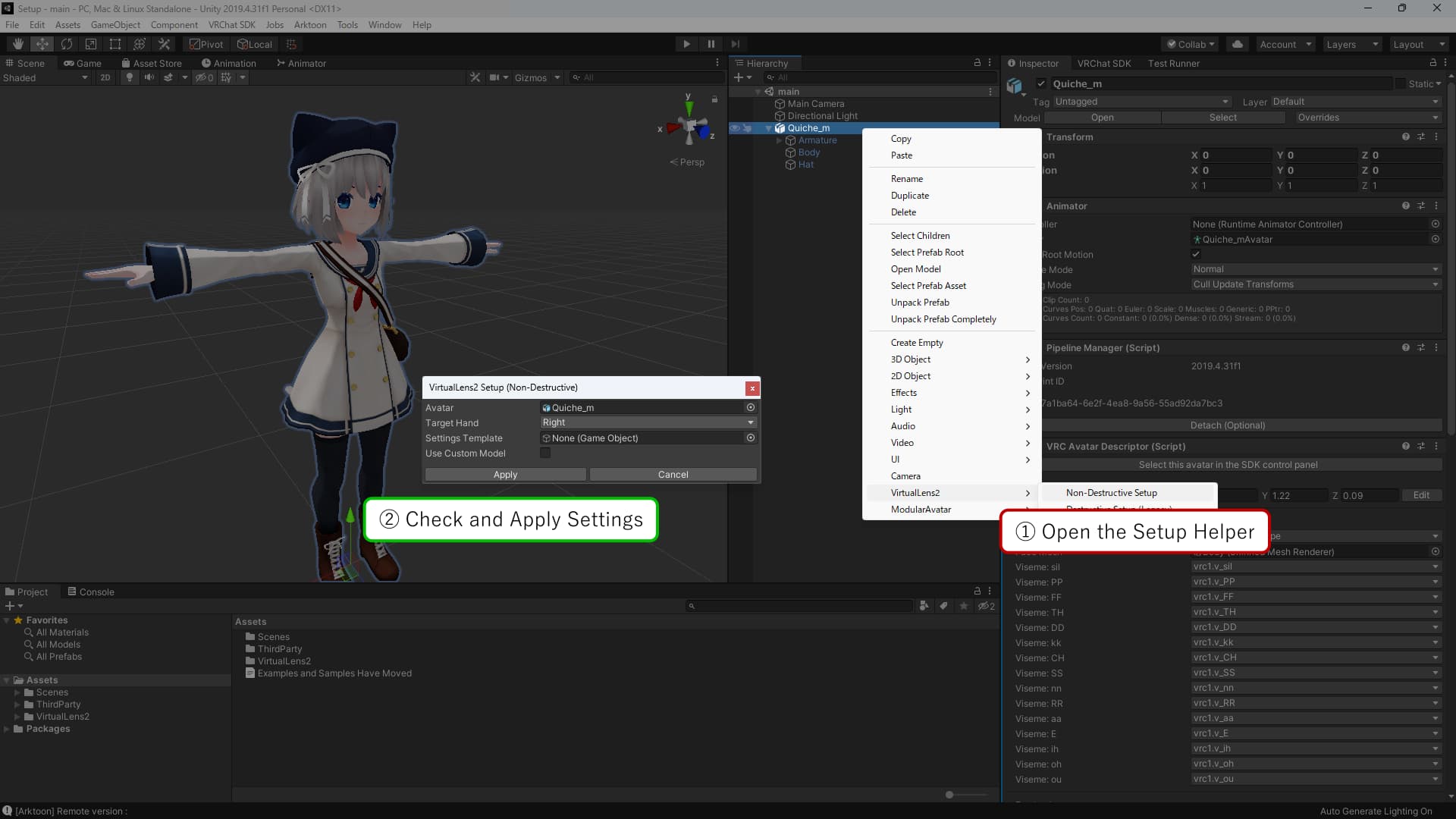This screenshot has width=1456, height=819.
Task: Toggle scene effects icon
Action: [168, 77]
